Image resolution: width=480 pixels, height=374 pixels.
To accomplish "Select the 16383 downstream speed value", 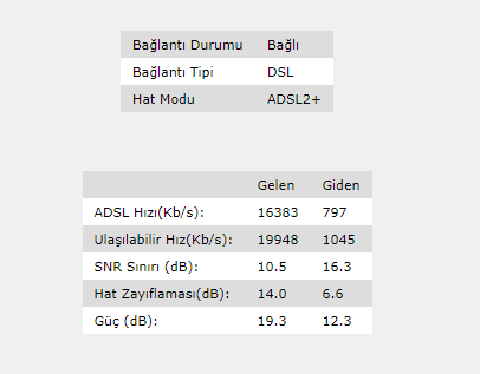I will 278,212.
